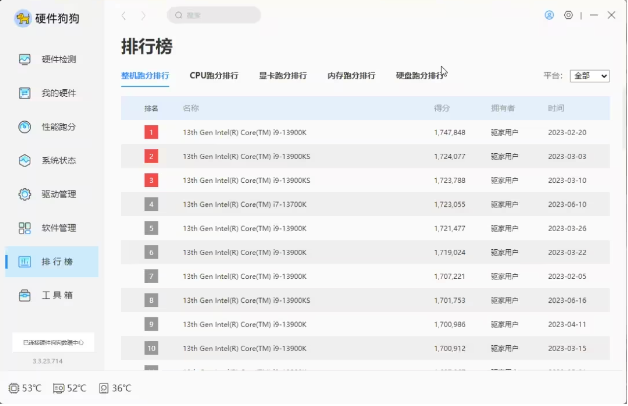Screen dimensions: 628x406
Task: Click the GPU temperature 52°C indicator
Action: pos(70,388)
